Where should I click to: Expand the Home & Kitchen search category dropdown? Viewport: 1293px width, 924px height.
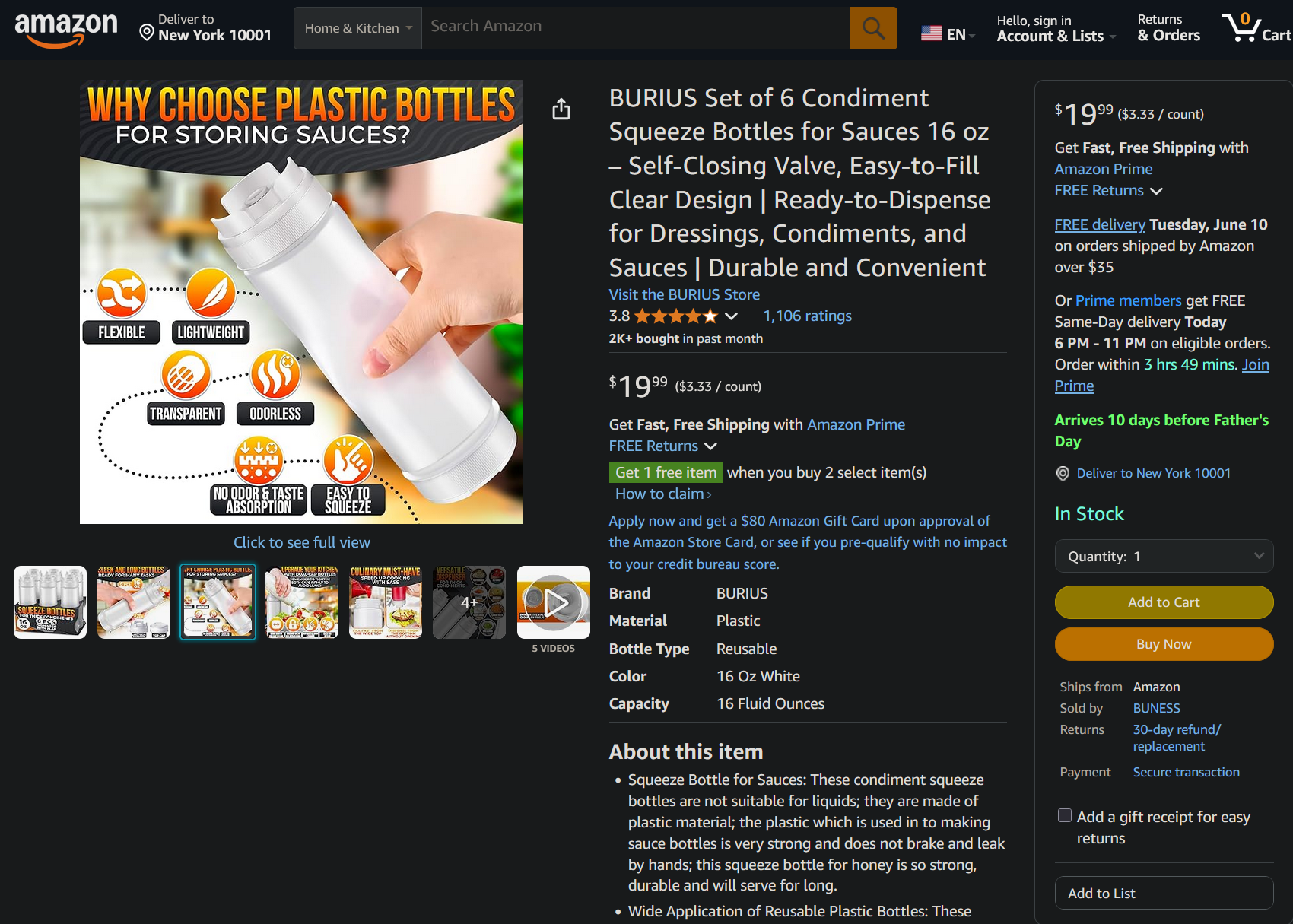tap(357, 28)
